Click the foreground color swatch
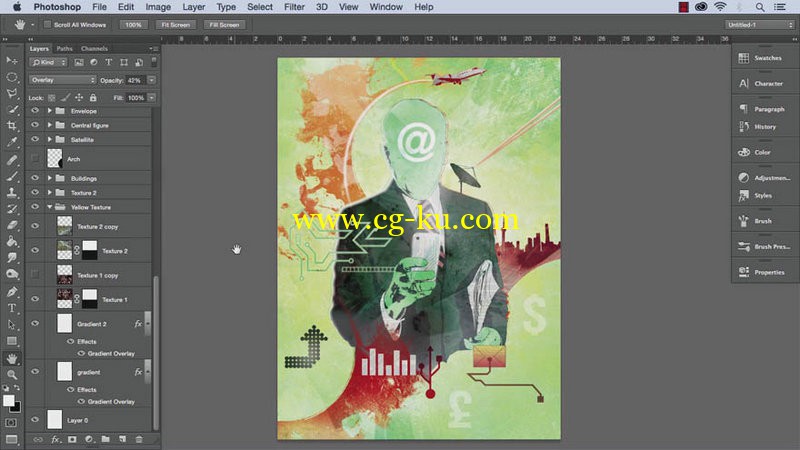 point(8,401)
